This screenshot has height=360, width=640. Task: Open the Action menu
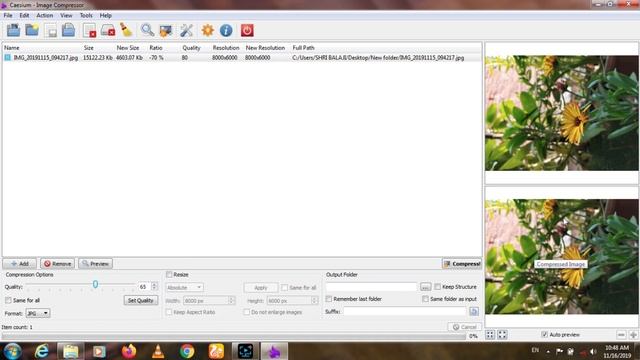44,16
